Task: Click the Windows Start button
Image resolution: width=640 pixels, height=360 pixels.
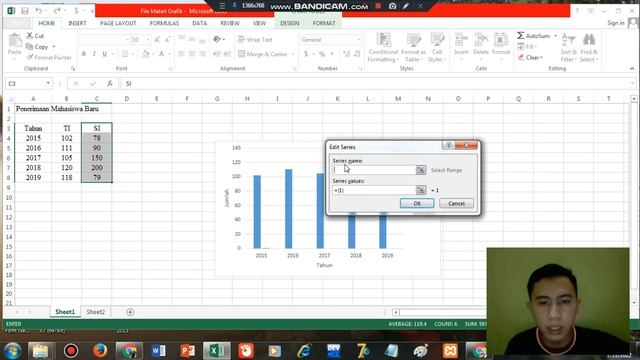Action: point(12,351)
